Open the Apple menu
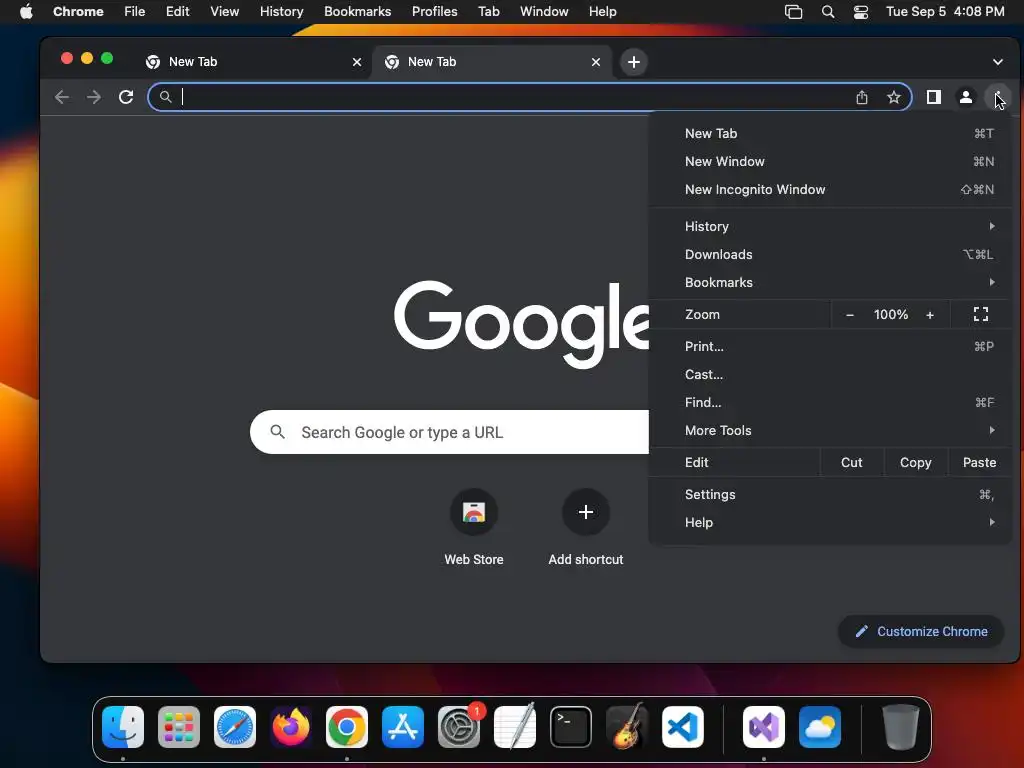This screenshot has height=768, width=1024. (x=26, y=12)
